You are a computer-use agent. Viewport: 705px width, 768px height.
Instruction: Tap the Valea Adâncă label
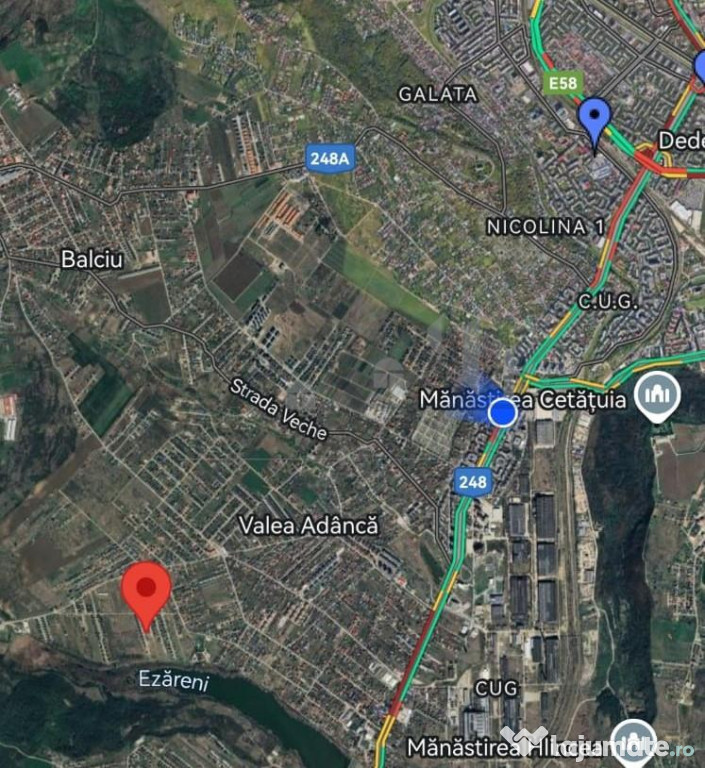point(308,525)
